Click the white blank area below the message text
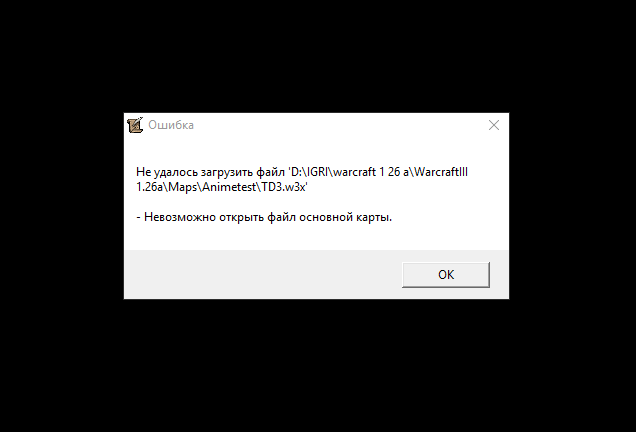 (316, 237)
